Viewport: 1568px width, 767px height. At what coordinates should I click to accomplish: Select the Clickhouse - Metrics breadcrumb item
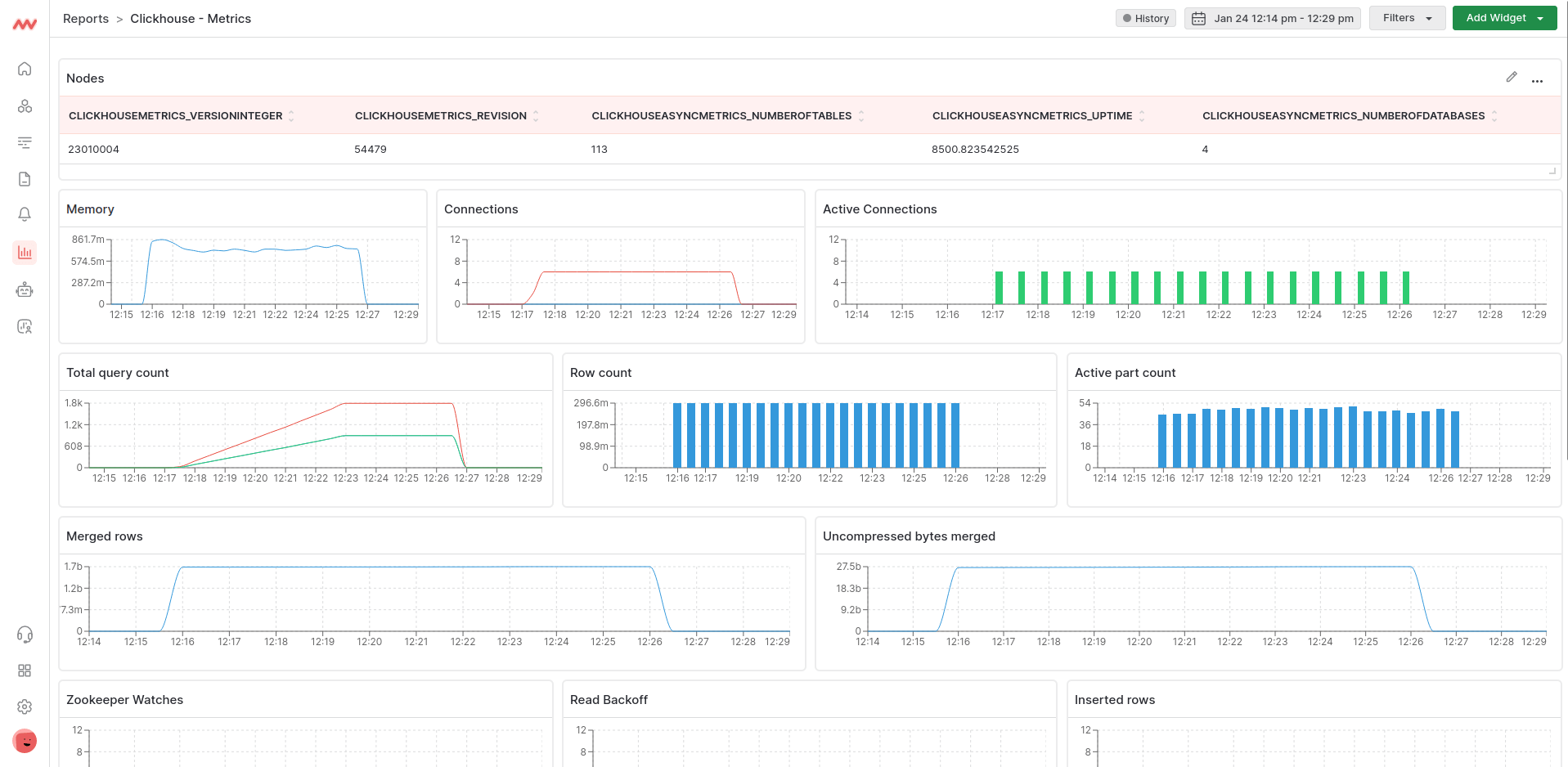coord(190,18)
